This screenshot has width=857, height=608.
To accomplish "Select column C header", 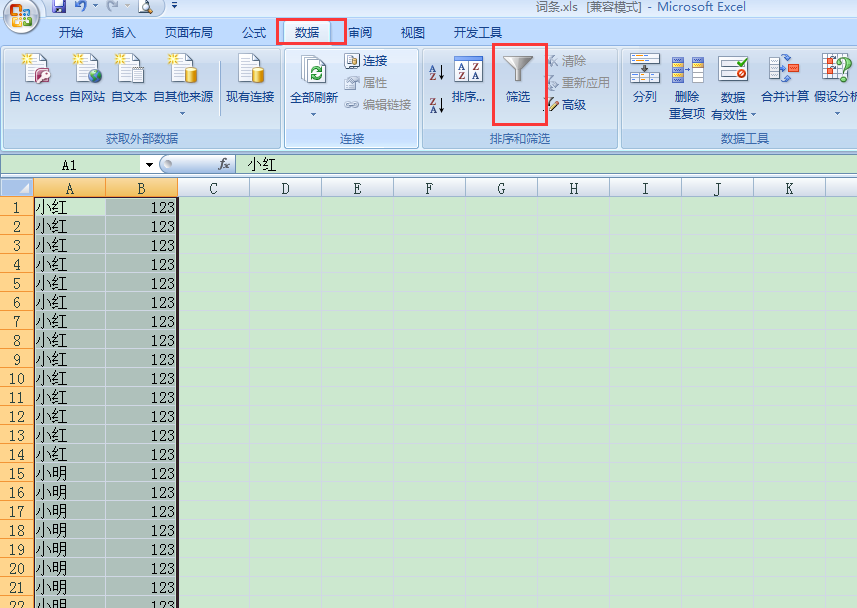I will [214, 189].
